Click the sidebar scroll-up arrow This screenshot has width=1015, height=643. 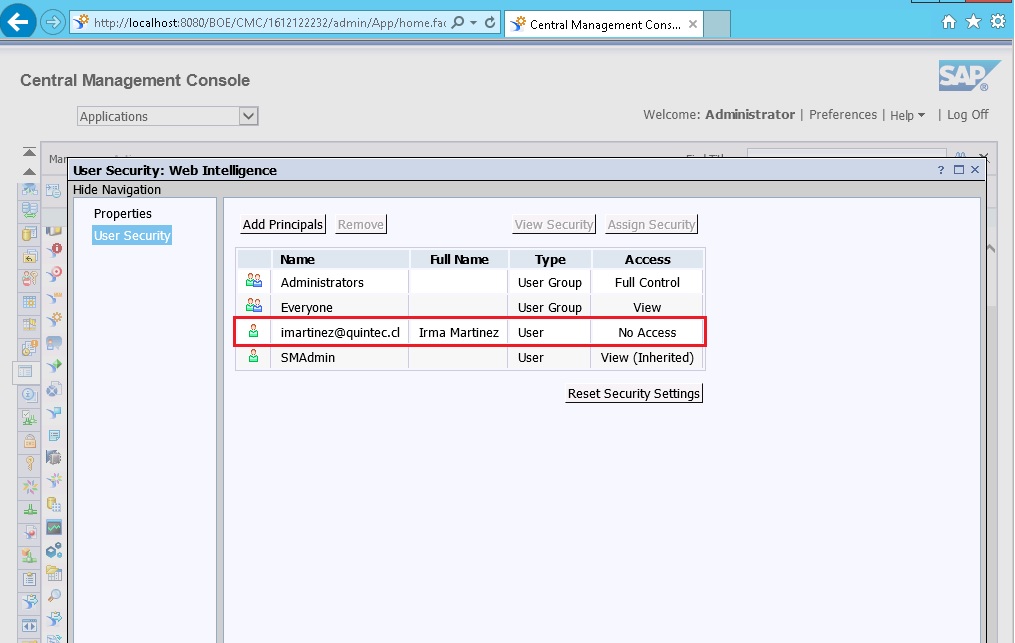pos(29,172)
